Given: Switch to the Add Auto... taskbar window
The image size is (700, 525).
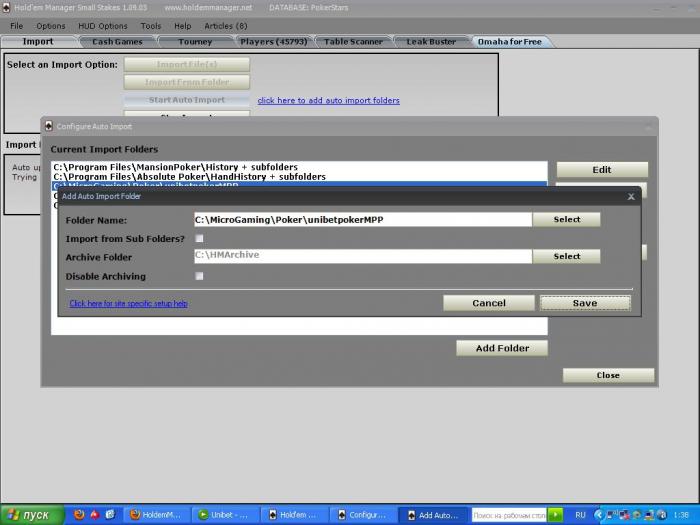Looking at the screenshot, I should pos(432,515).
